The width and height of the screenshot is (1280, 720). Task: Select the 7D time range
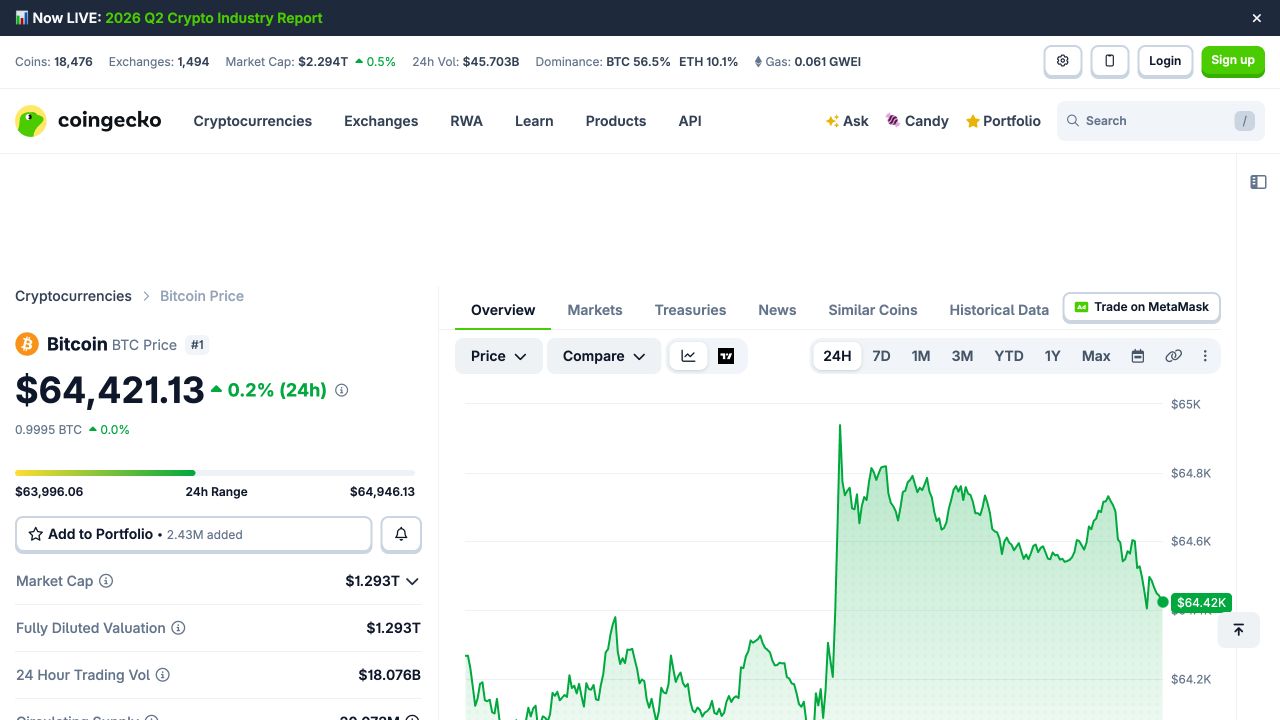[881, 356]
